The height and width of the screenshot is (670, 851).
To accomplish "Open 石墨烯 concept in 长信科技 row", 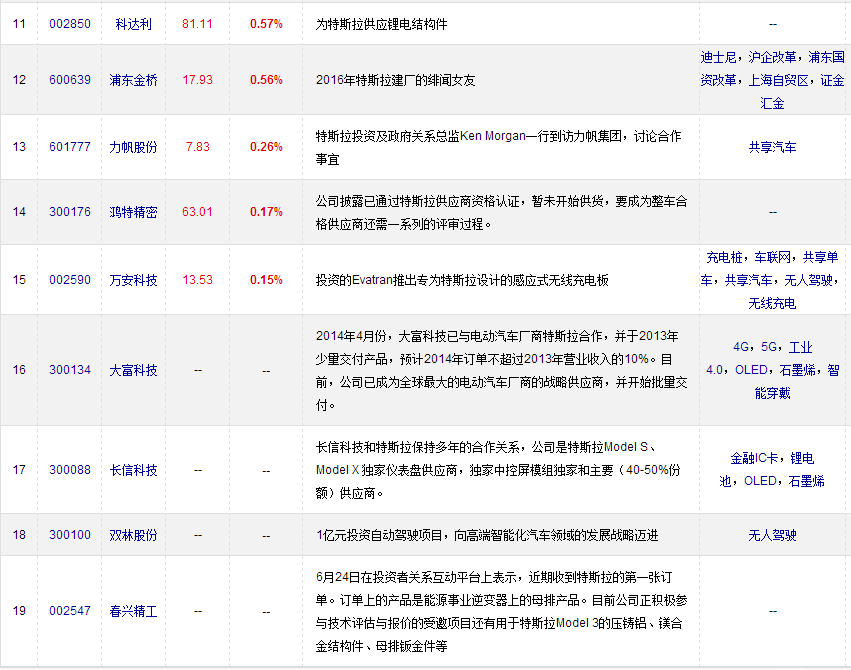I will (x=806, y=481).
